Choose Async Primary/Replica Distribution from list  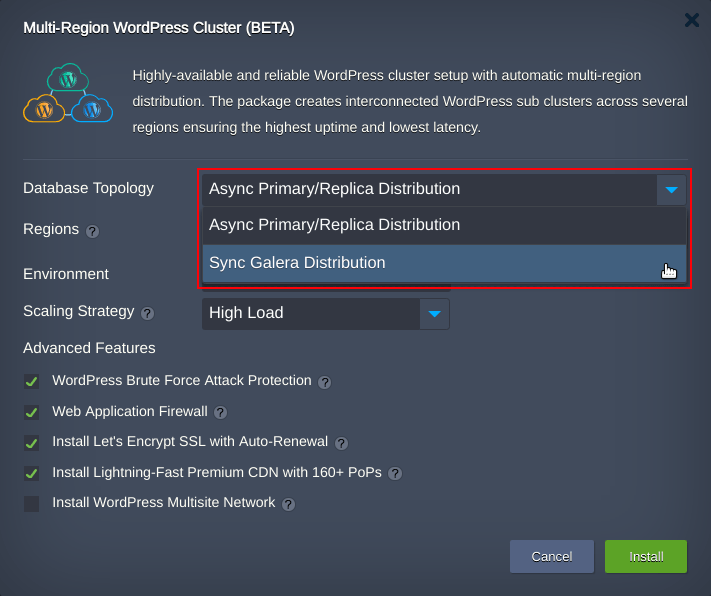tap(444, 225)
